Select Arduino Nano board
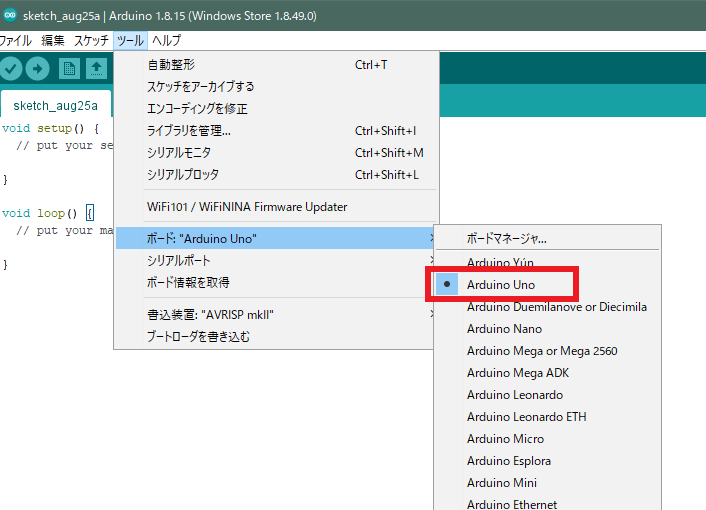 (548, 329)
